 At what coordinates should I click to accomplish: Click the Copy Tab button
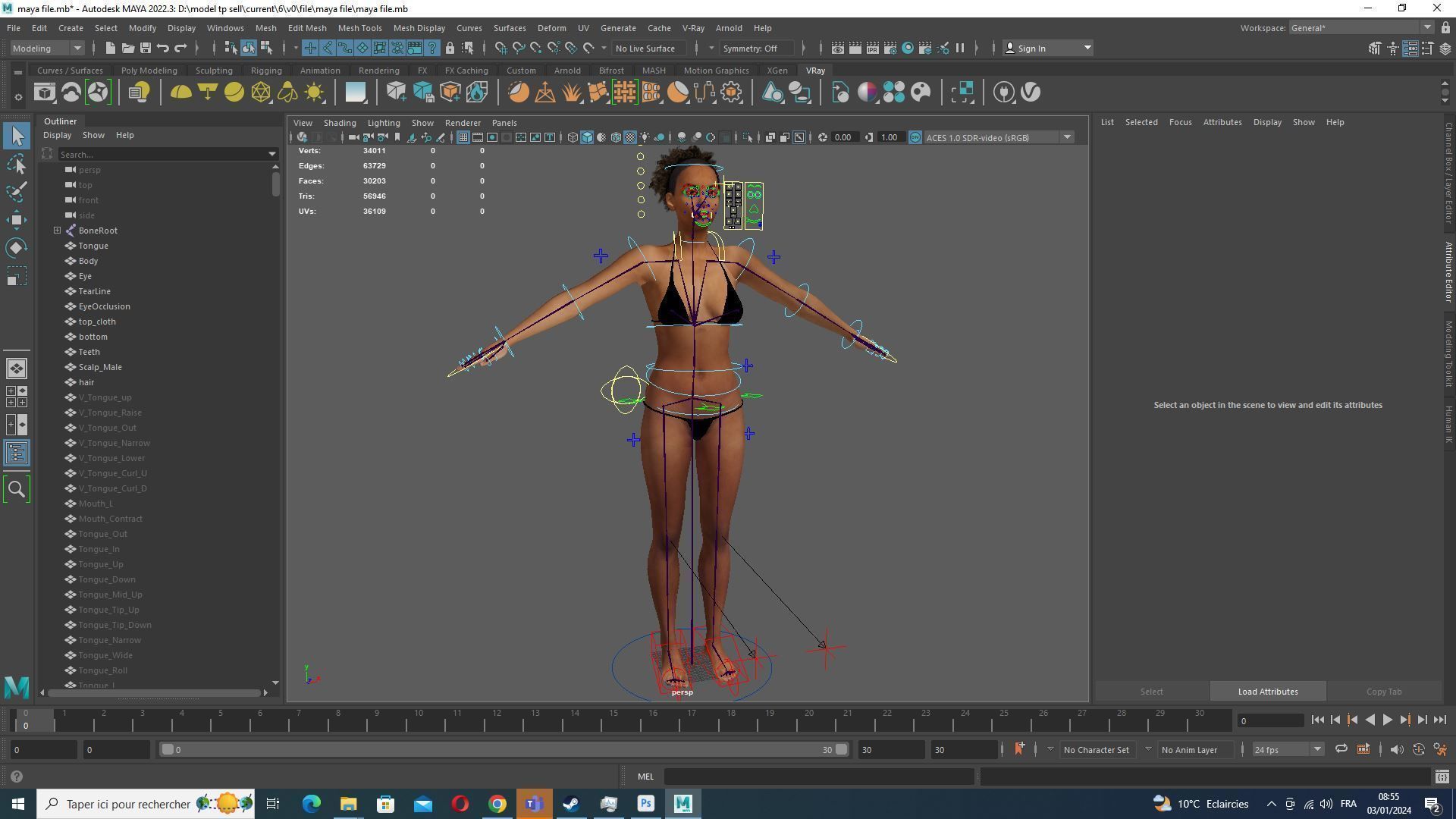(1384, 692)
